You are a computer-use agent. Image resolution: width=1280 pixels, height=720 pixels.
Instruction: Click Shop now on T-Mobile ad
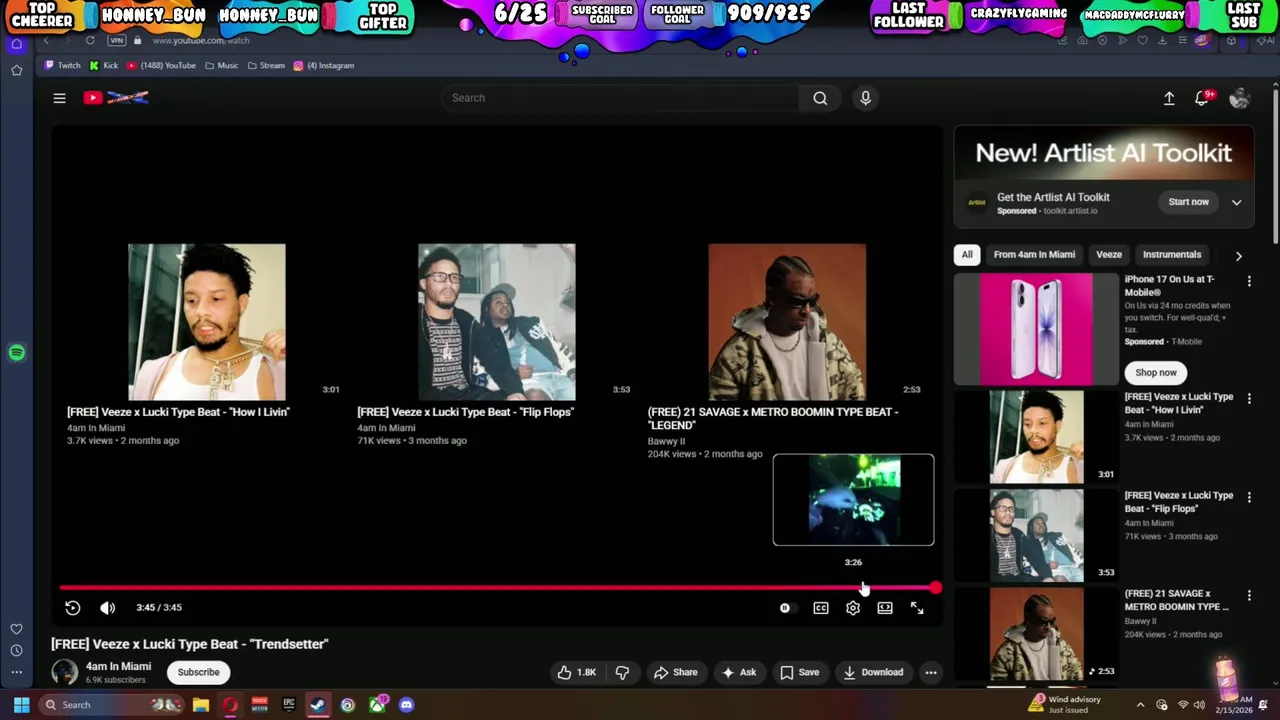click(x=1156, y=373)
